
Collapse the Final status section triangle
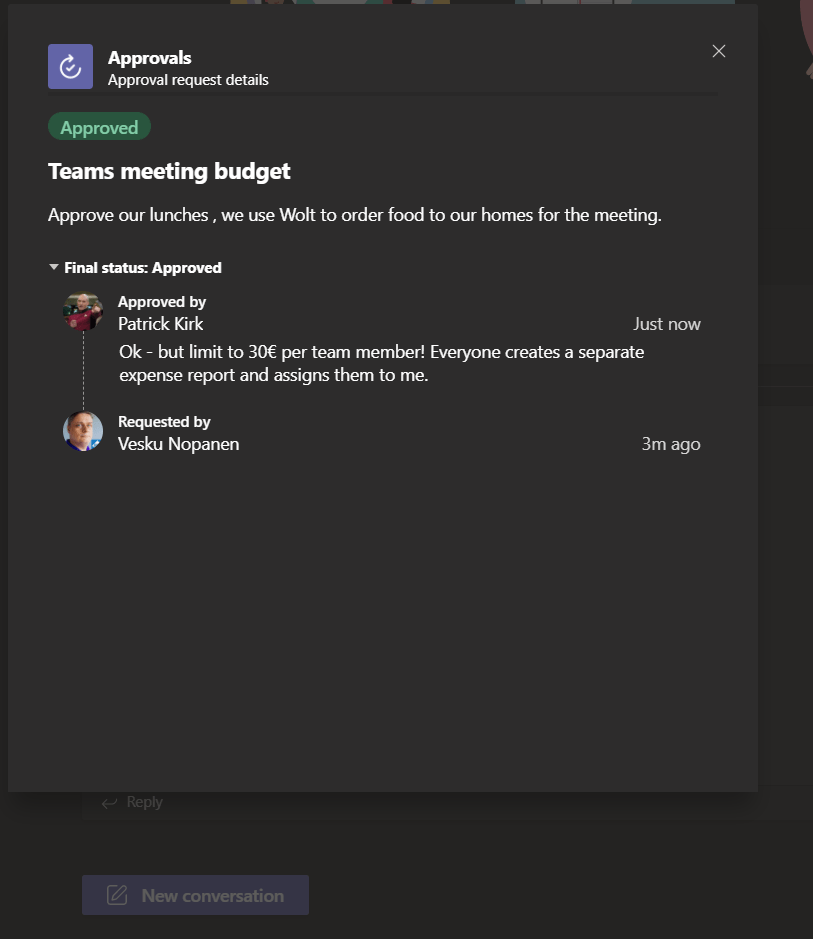(54, 267)
